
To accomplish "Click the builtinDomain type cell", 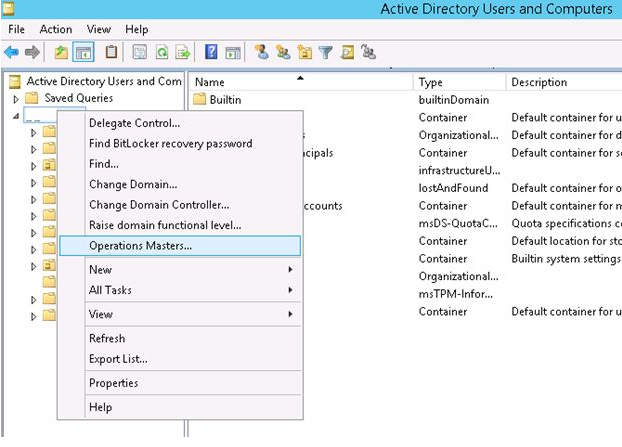I will [x=454, y=100].
